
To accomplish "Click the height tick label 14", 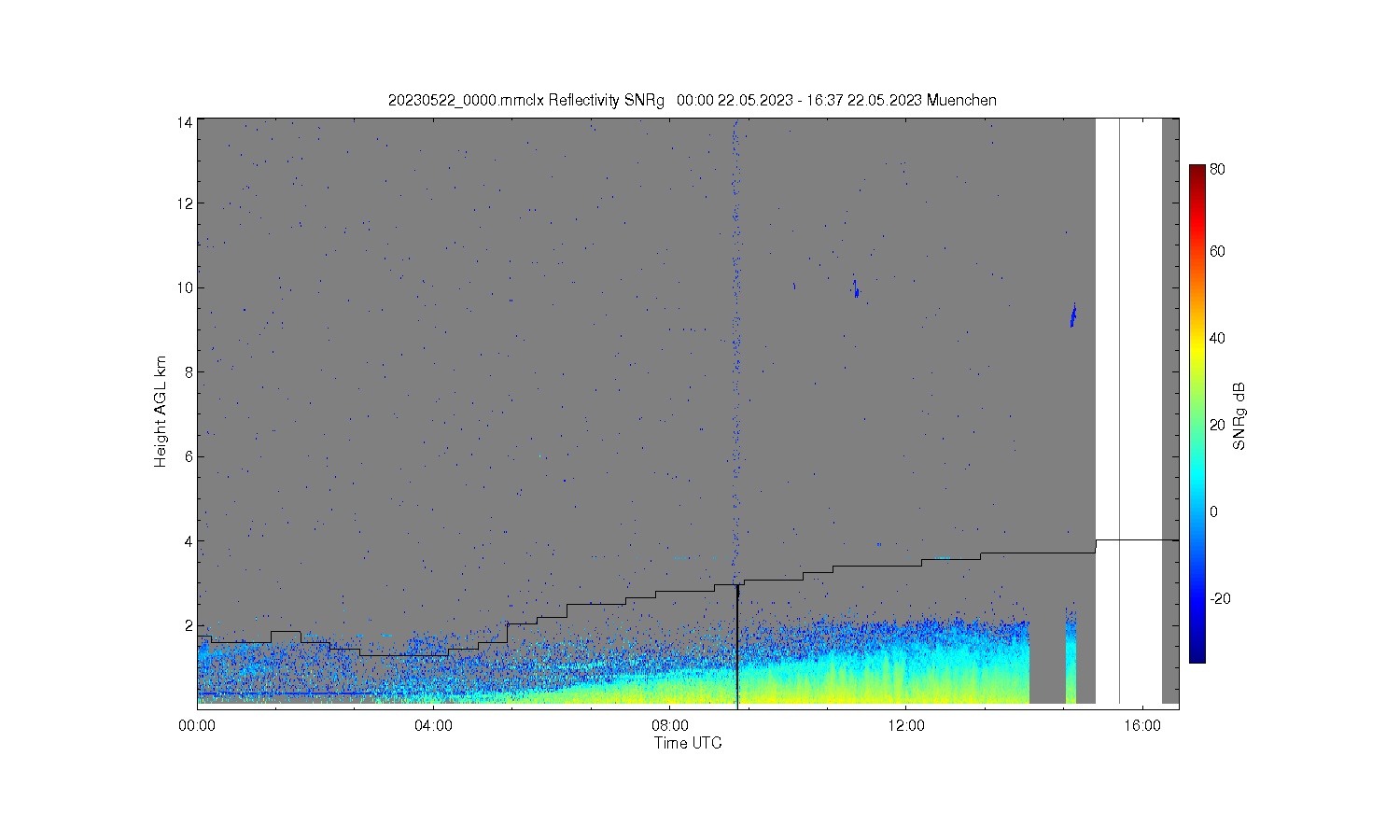I will coord(185,121).
